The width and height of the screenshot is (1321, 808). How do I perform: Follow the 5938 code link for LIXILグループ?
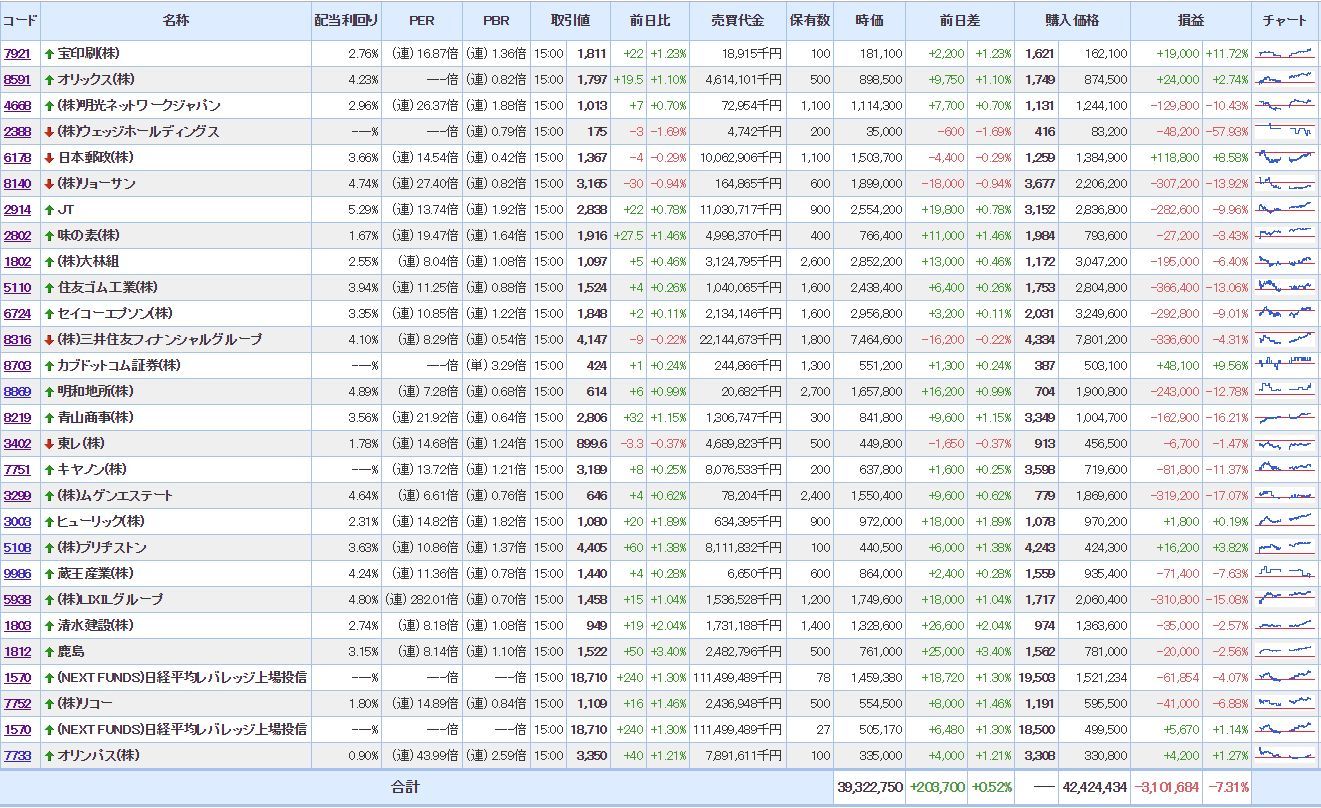(x=17, y=600)
